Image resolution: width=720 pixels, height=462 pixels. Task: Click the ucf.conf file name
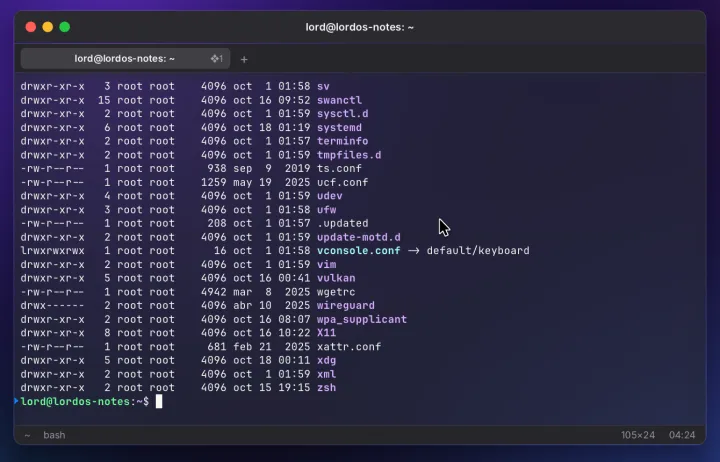343,182
